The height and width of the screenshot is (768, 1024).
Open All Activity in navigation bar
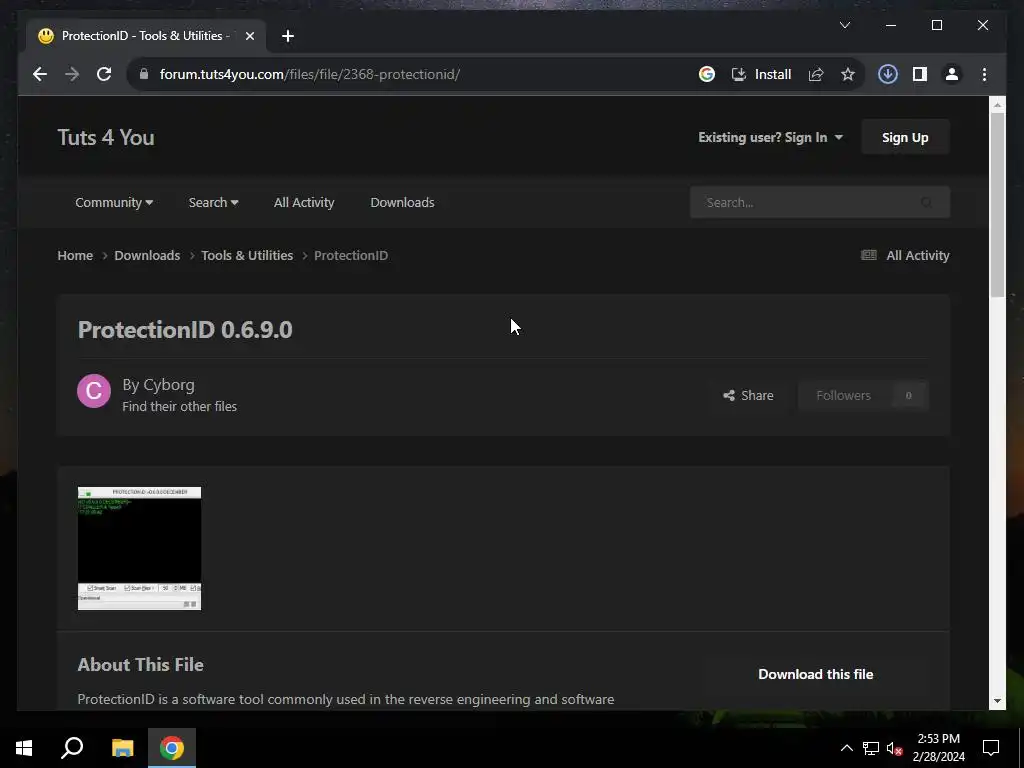tap(304, 202)
